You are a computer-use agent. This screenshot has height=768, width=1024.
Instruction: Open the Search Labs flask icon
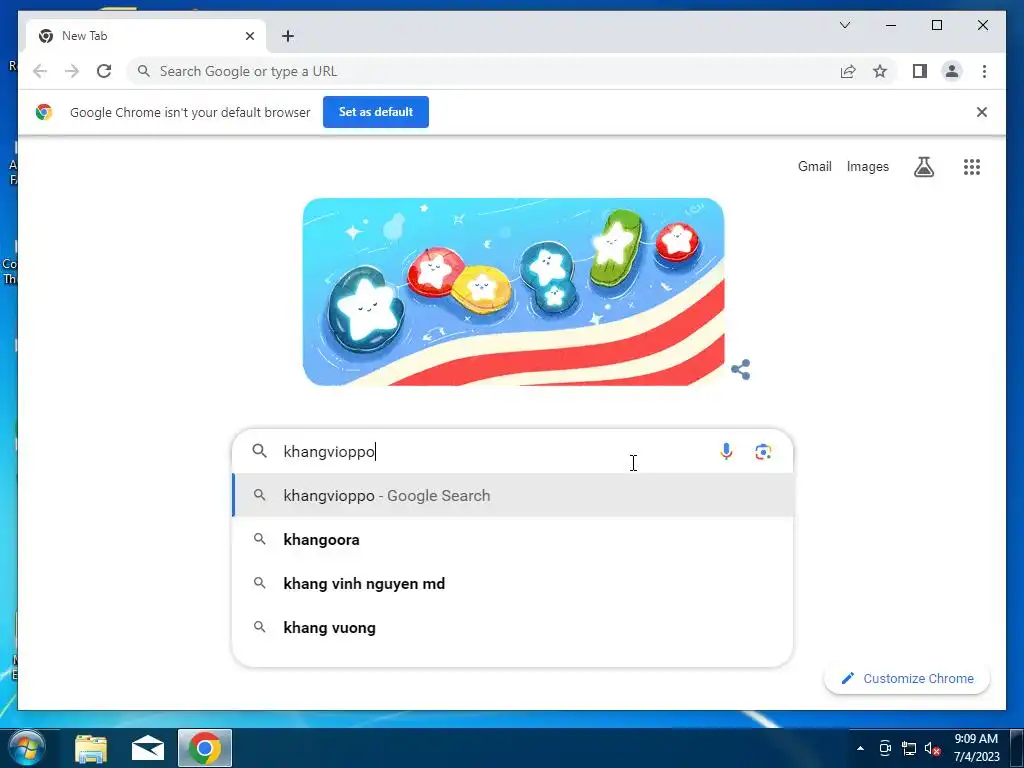923,167
